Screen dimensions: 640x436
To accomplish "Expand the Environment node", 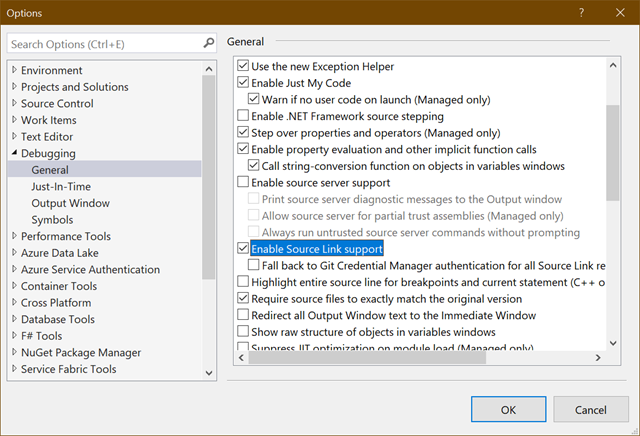I will pos(14,70).
